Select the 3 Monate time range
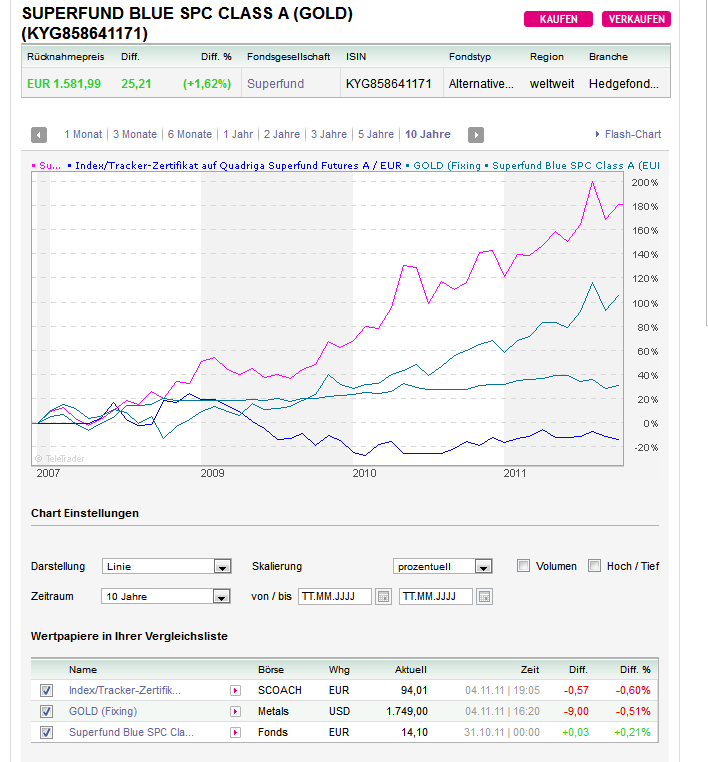 [135, 134]
